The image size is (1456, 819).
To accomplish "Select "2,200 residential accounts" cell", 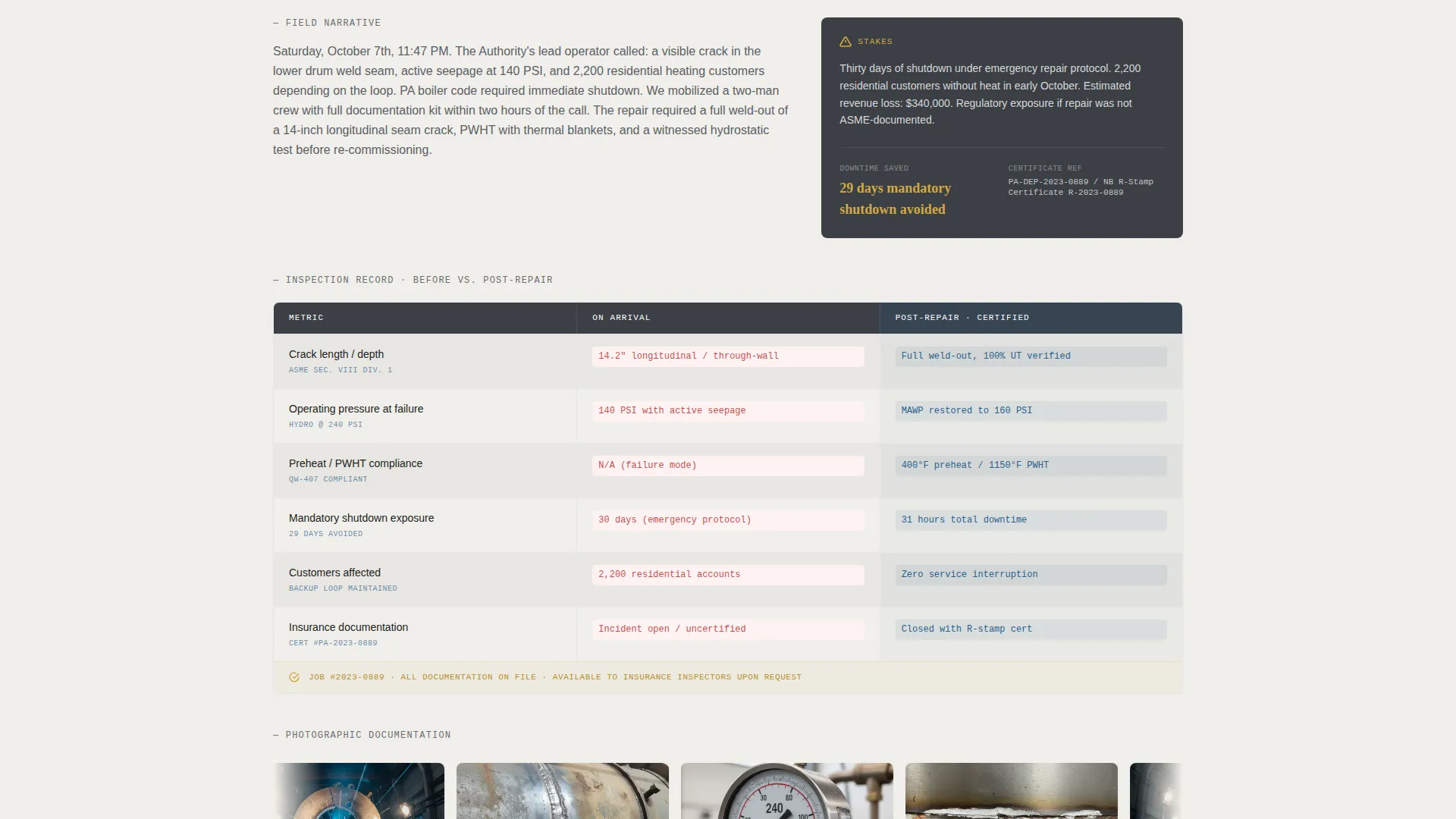I will coord(728,575).
